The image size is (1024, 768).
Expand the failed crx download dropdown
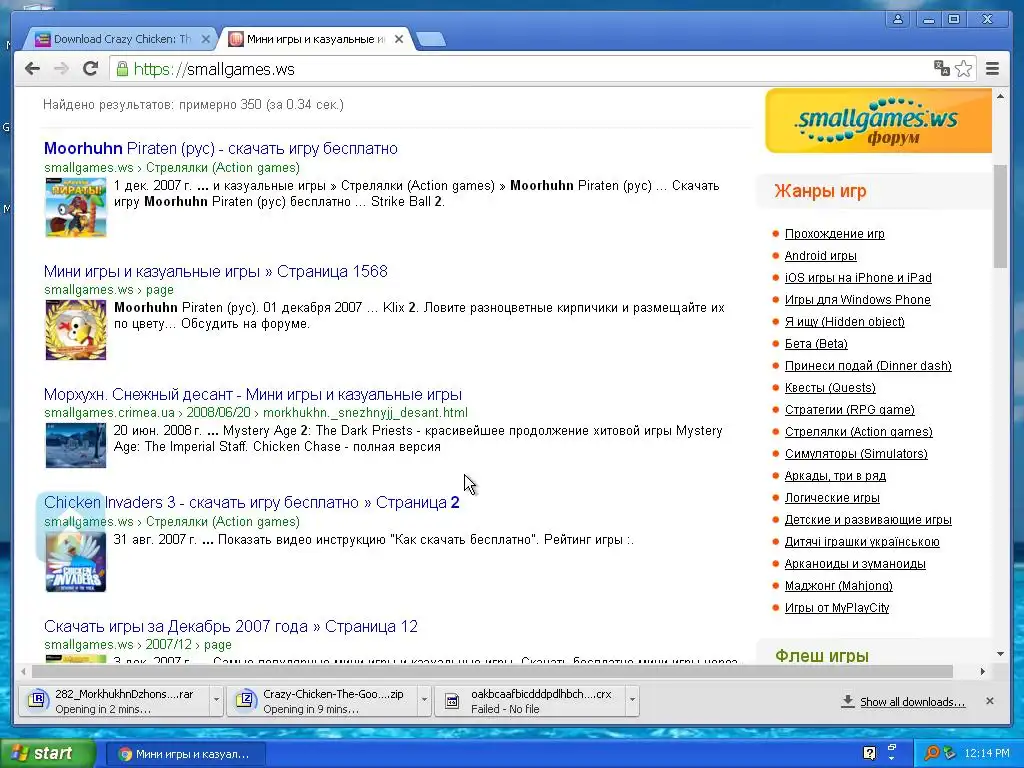pyautogui.click(x=632, y=700)
